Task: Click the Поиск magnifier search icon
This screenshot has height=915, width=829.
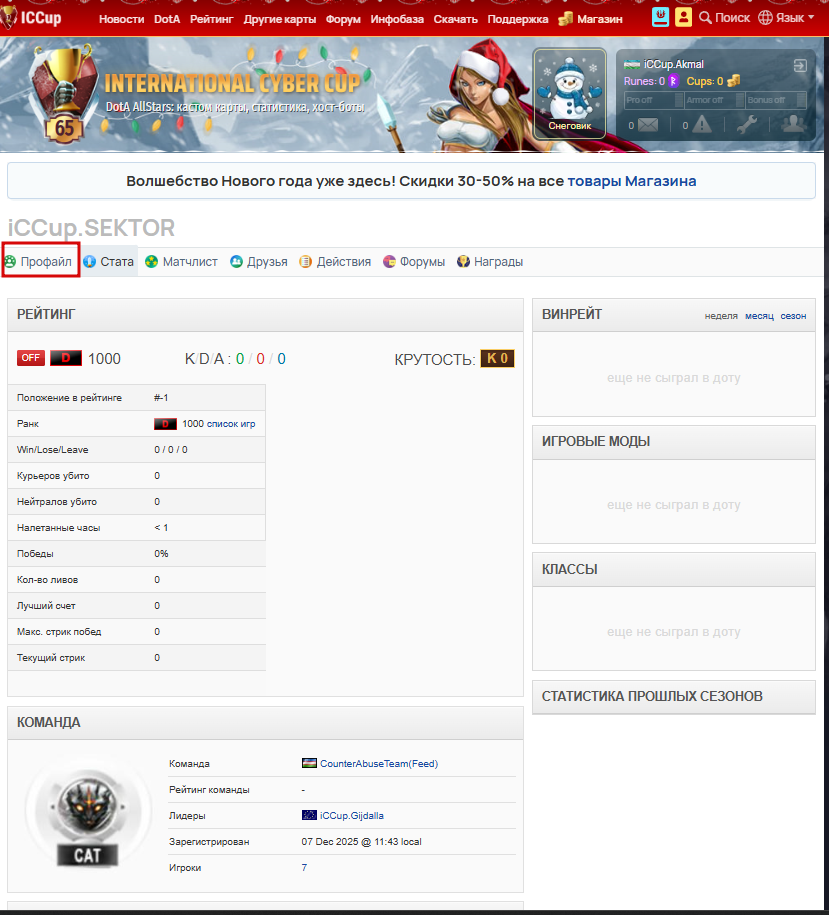Action: coord(705,18)
